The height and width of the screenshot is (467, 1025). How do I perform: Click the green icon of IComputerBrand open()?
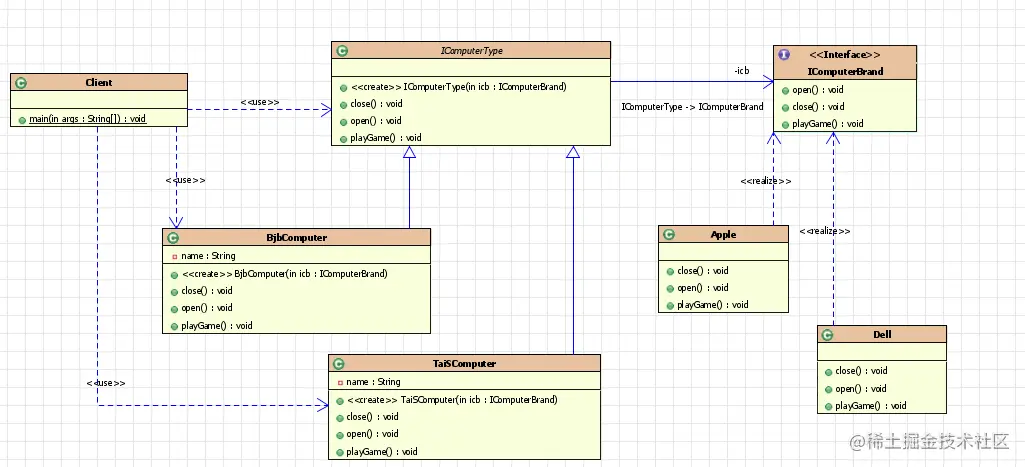click(786, 90)
